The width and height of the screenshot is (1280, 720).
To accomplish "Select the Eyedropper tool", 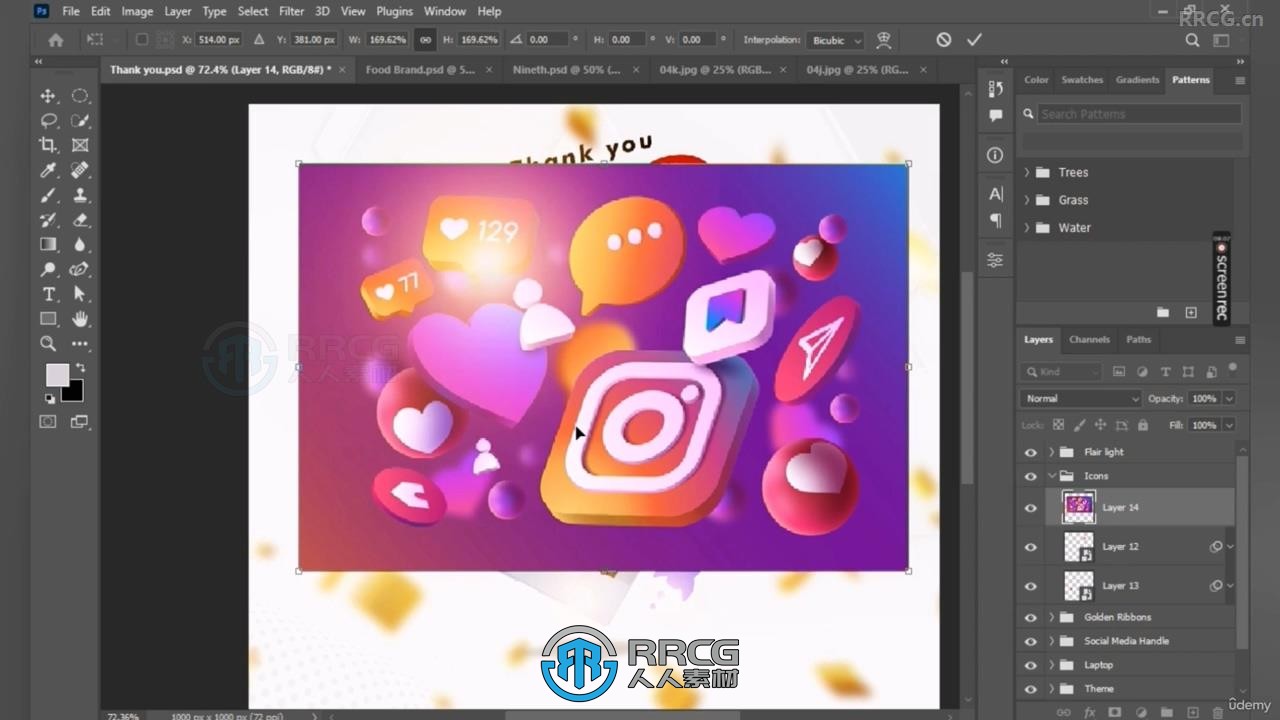I will click(x=48, y=170).
